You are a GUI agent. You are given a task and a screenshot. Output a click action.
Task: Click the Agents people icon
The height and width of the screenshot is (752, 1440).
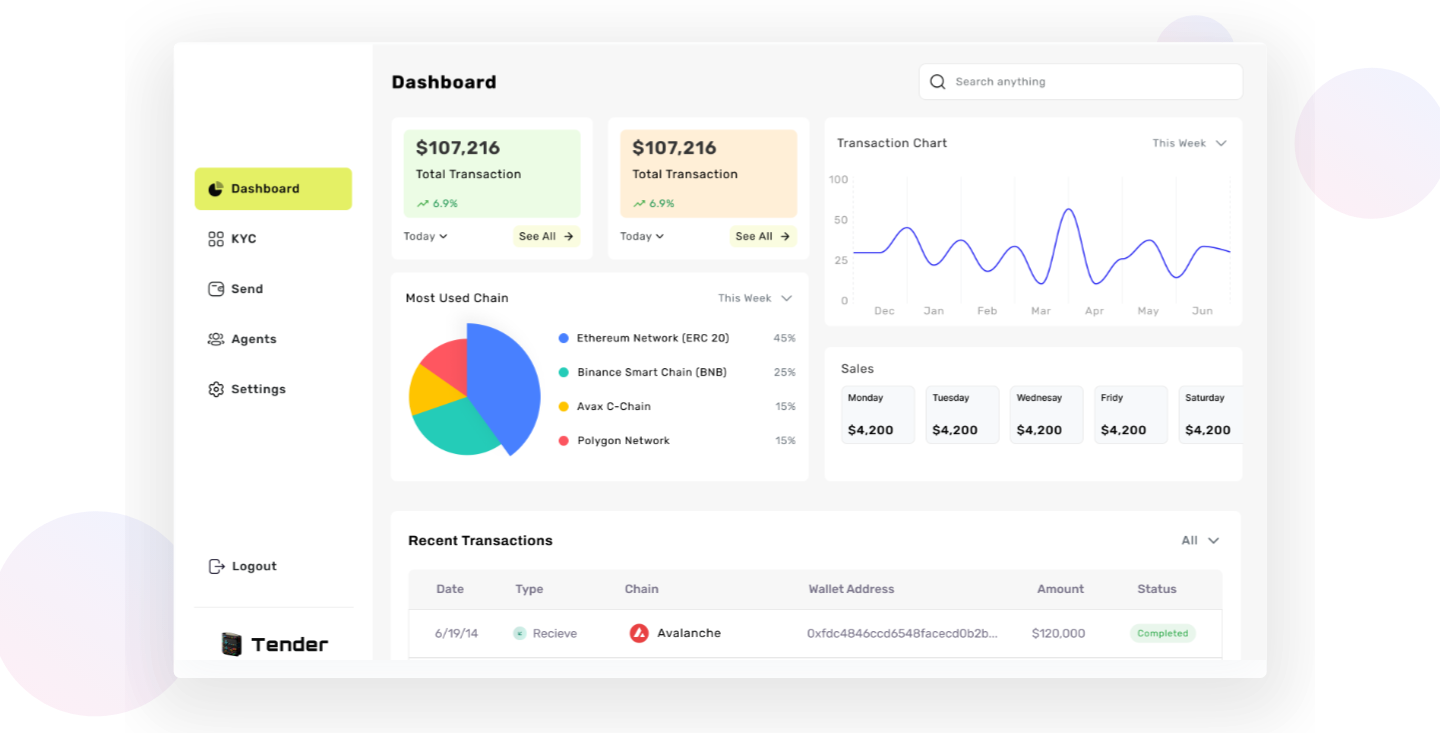tap(215, 339)
